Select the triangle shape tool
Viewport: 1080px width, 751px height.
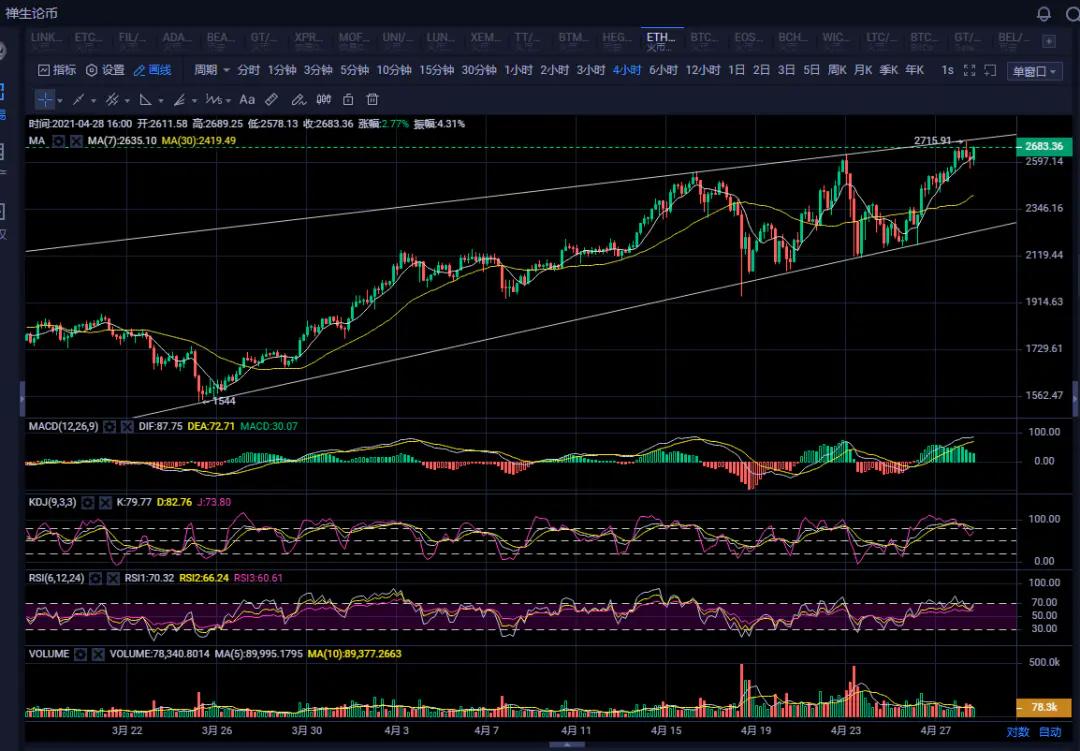(x=146, y=99)
